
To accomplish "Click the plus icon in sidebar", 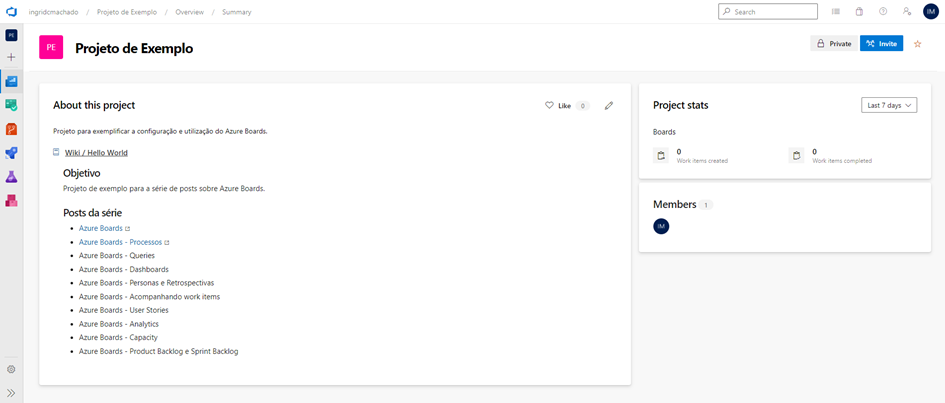I will (x=11, y=57).
